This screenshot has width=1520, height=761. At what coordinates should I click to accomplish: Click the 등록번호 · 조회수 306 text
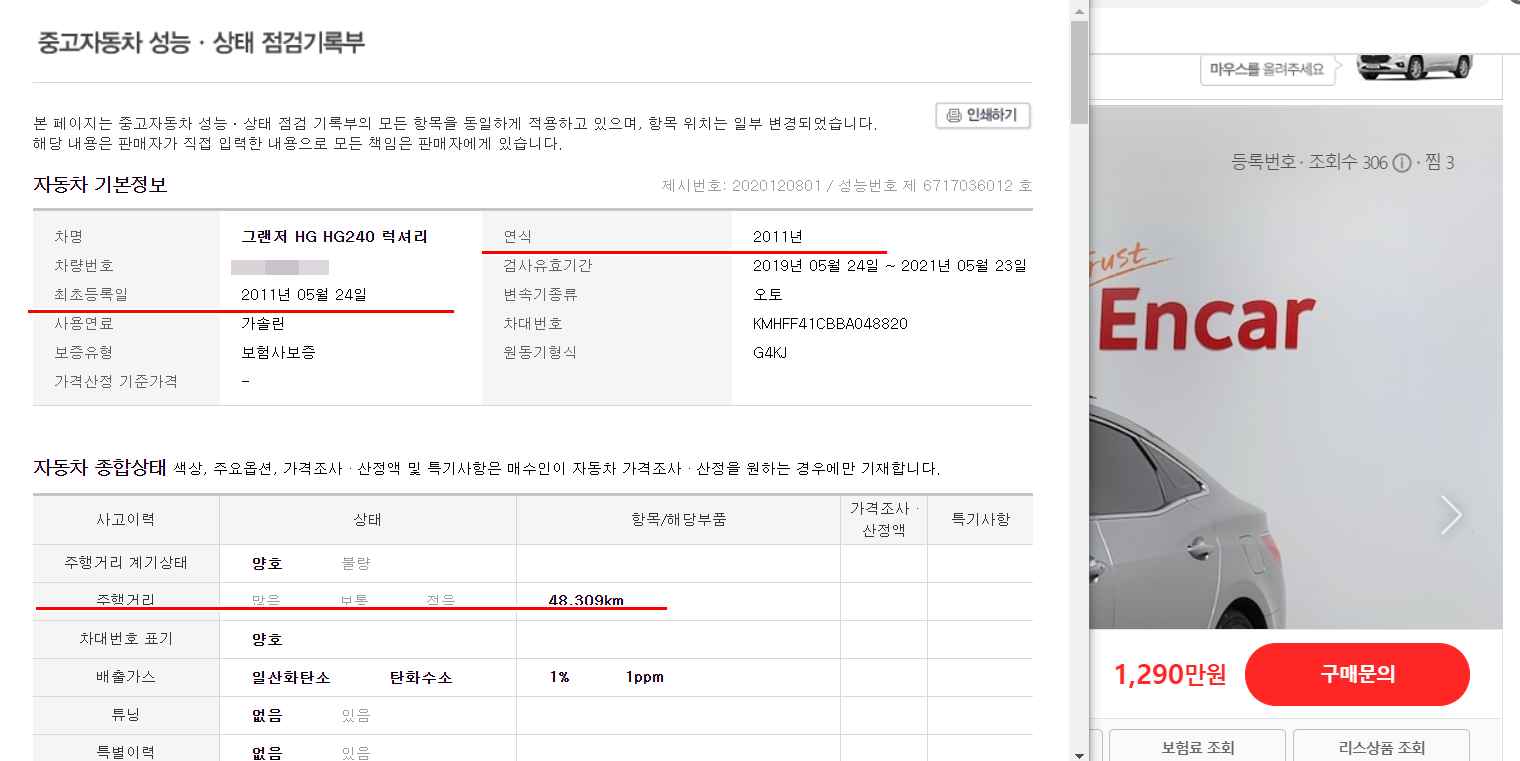pos(1309,162)
